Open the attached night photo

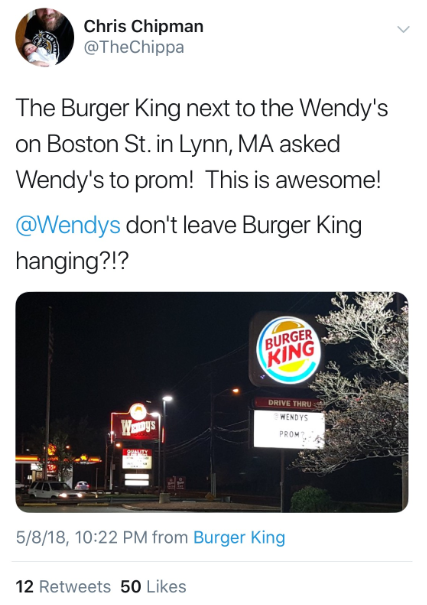[x=212, y=402]
